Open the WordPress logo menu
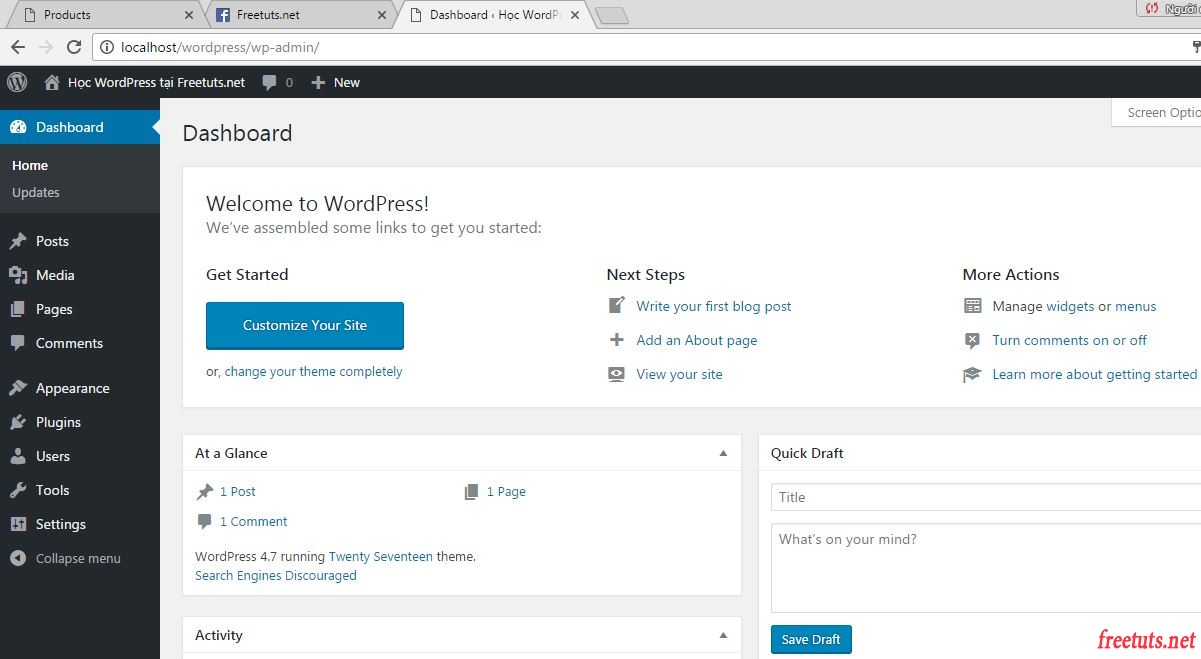 [17, 82]
